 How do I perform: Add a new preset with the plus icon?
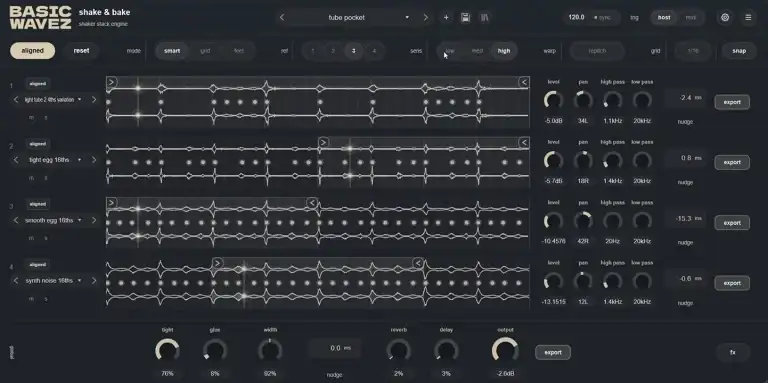click(446, 18)
